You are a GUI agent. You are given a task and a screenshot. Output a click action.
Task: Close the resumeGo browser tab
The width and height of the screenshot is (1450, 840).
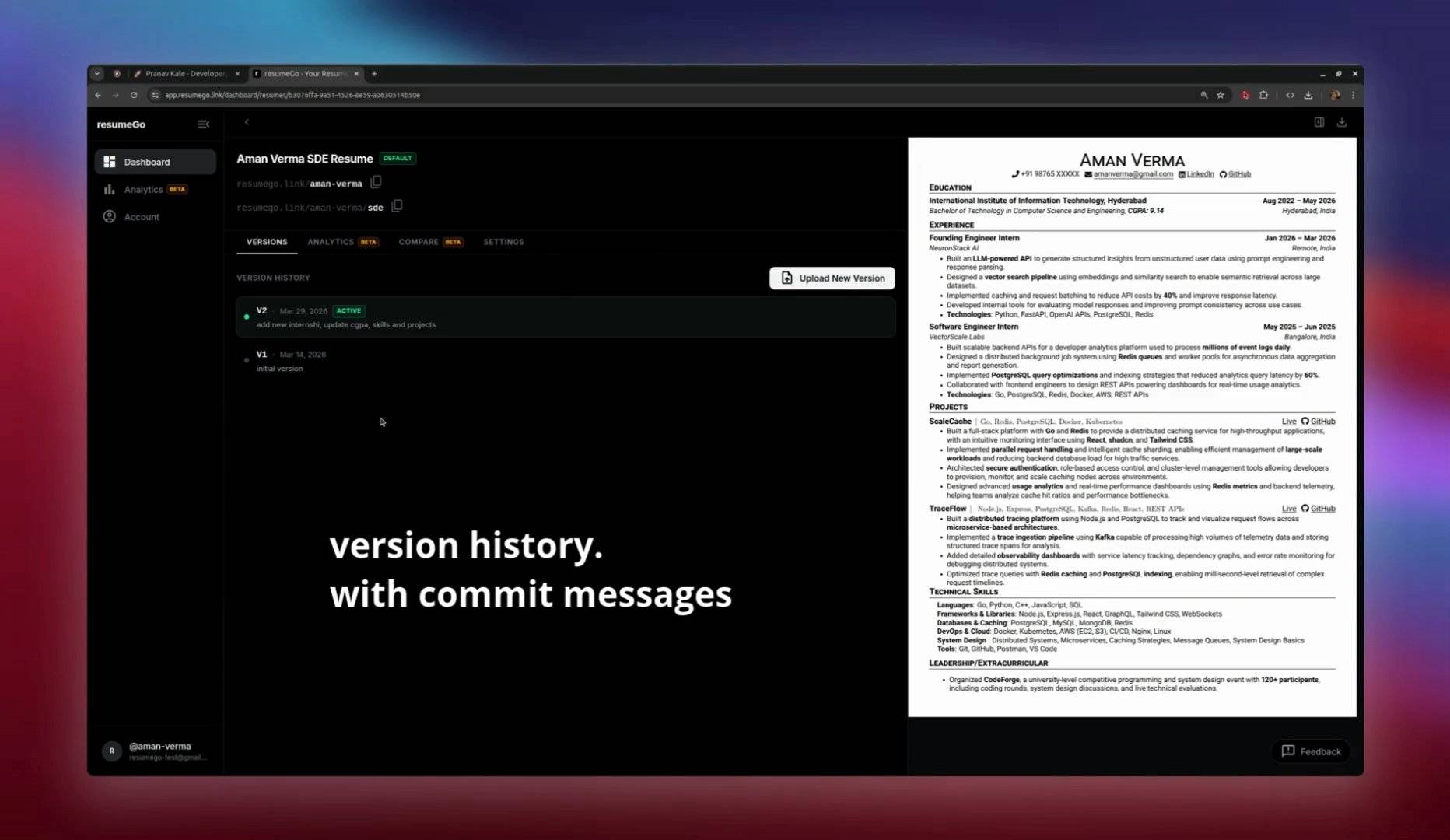[356, 74]
